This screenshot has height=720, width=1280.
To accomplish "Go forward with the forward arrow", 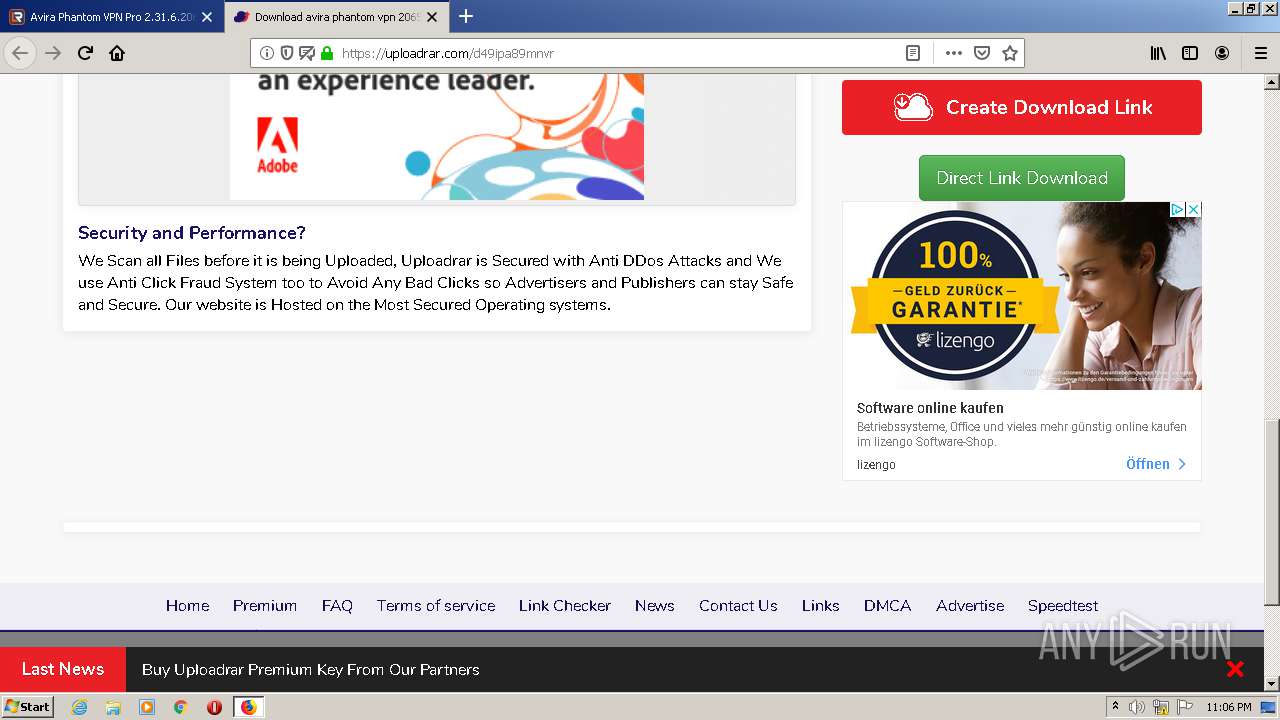I will (53, 53).
